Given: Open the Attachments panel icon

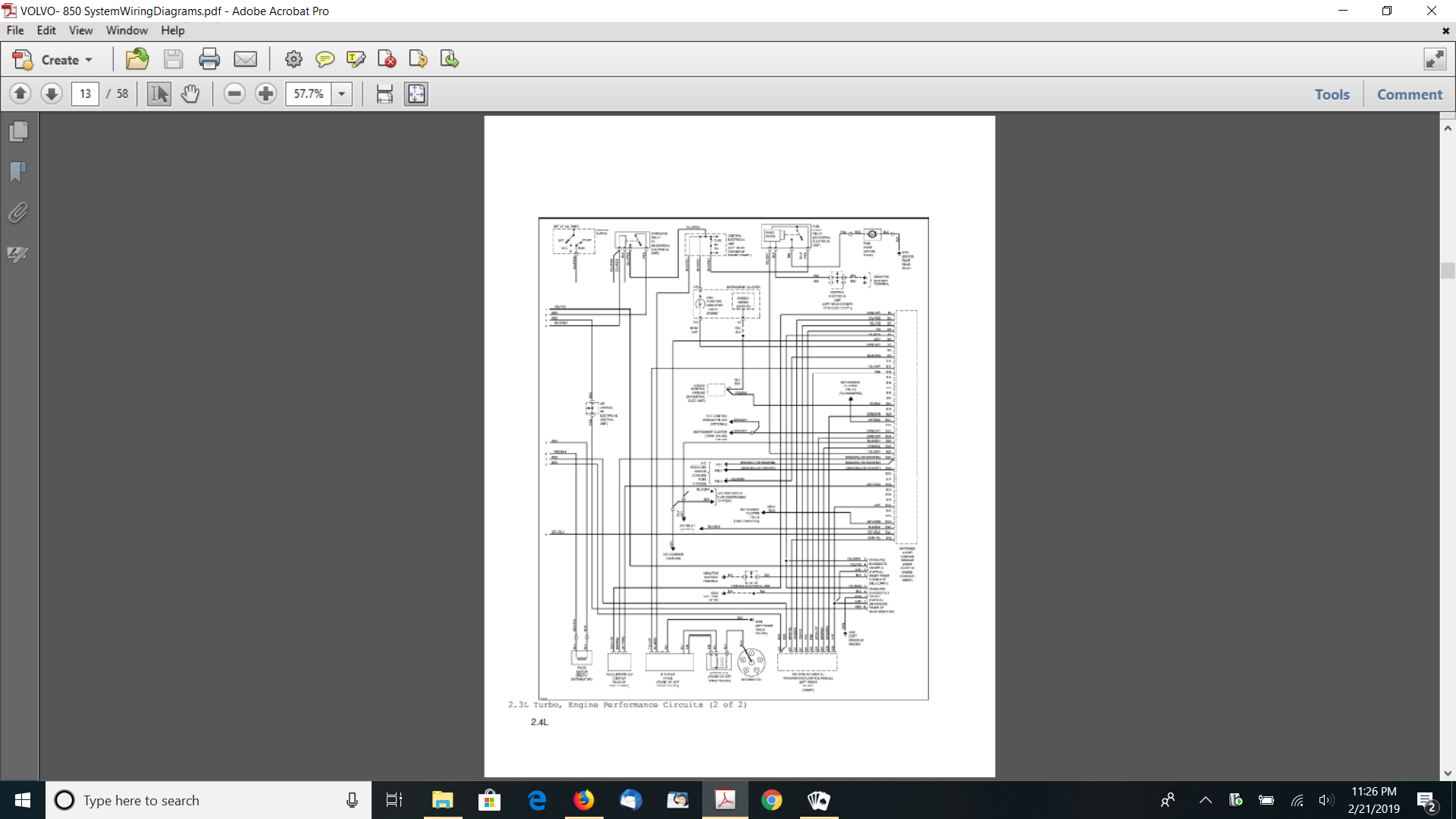Looking at the screenshot, I should coord(19,213).
